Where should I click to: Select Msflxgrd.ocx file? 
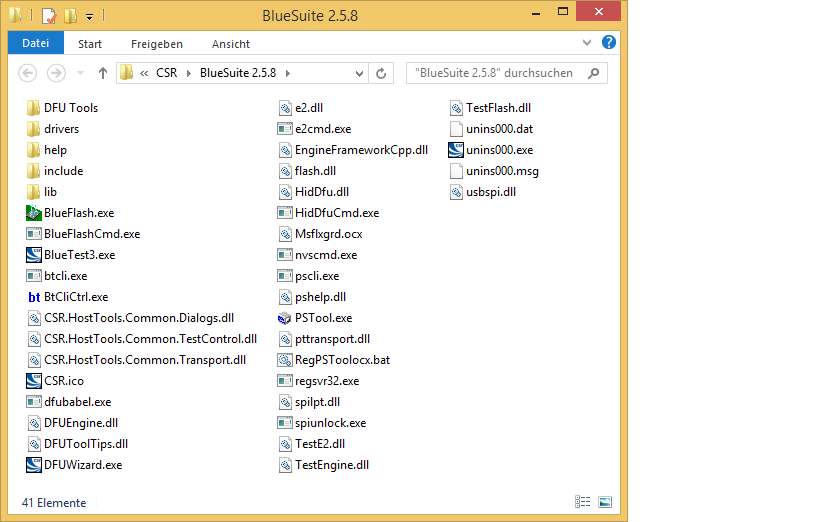point(320,234)
